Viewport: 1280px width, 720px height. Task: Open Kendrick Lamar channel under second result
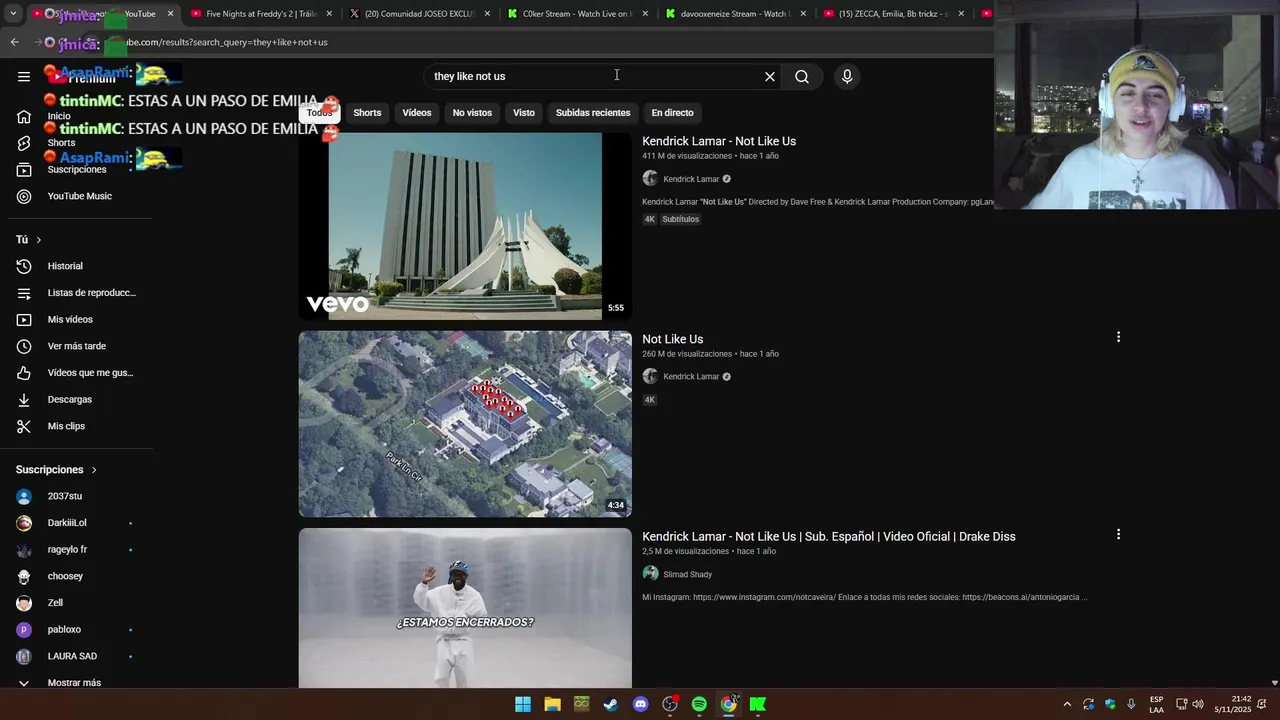[x=691, y=377]
